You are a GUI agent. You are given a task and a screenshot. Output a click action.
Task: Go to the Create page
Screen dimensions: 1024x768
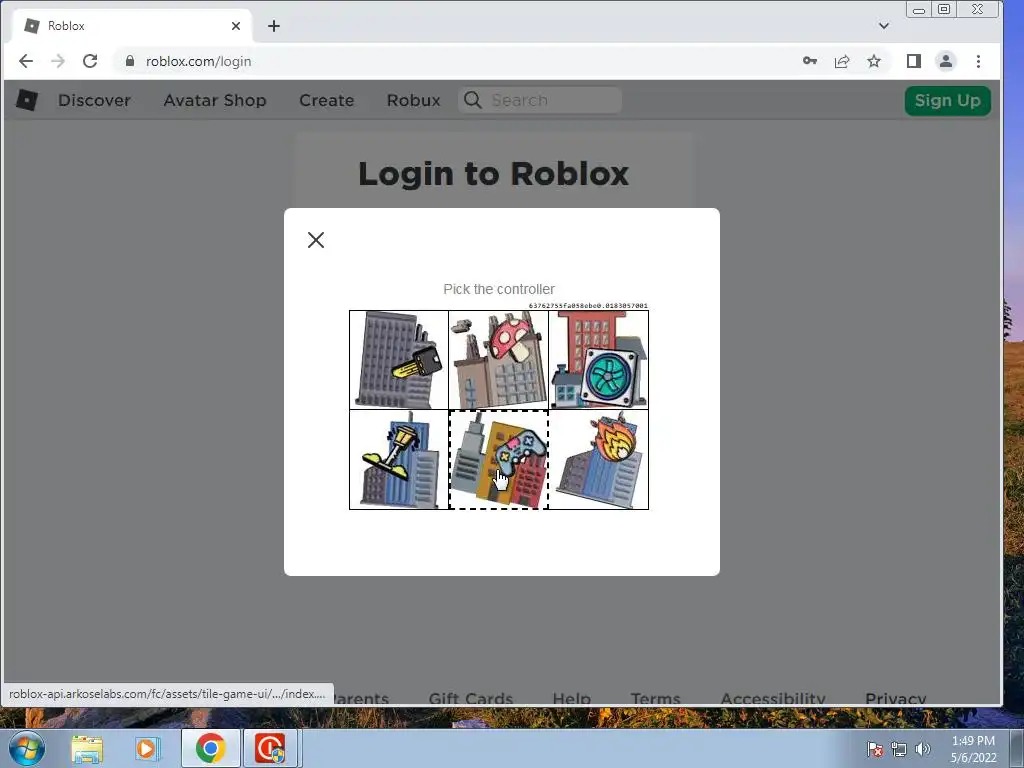[x=327, y=100]
